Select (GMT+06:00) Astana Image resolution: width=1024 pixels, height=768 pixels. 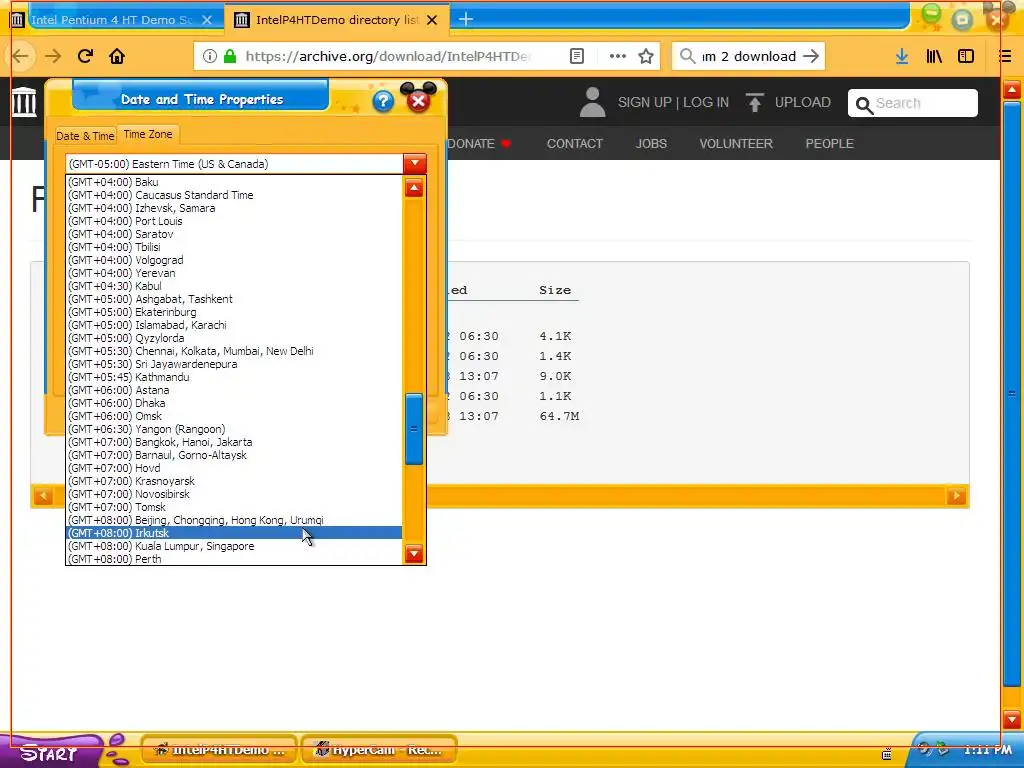click(x=234, y=390)
